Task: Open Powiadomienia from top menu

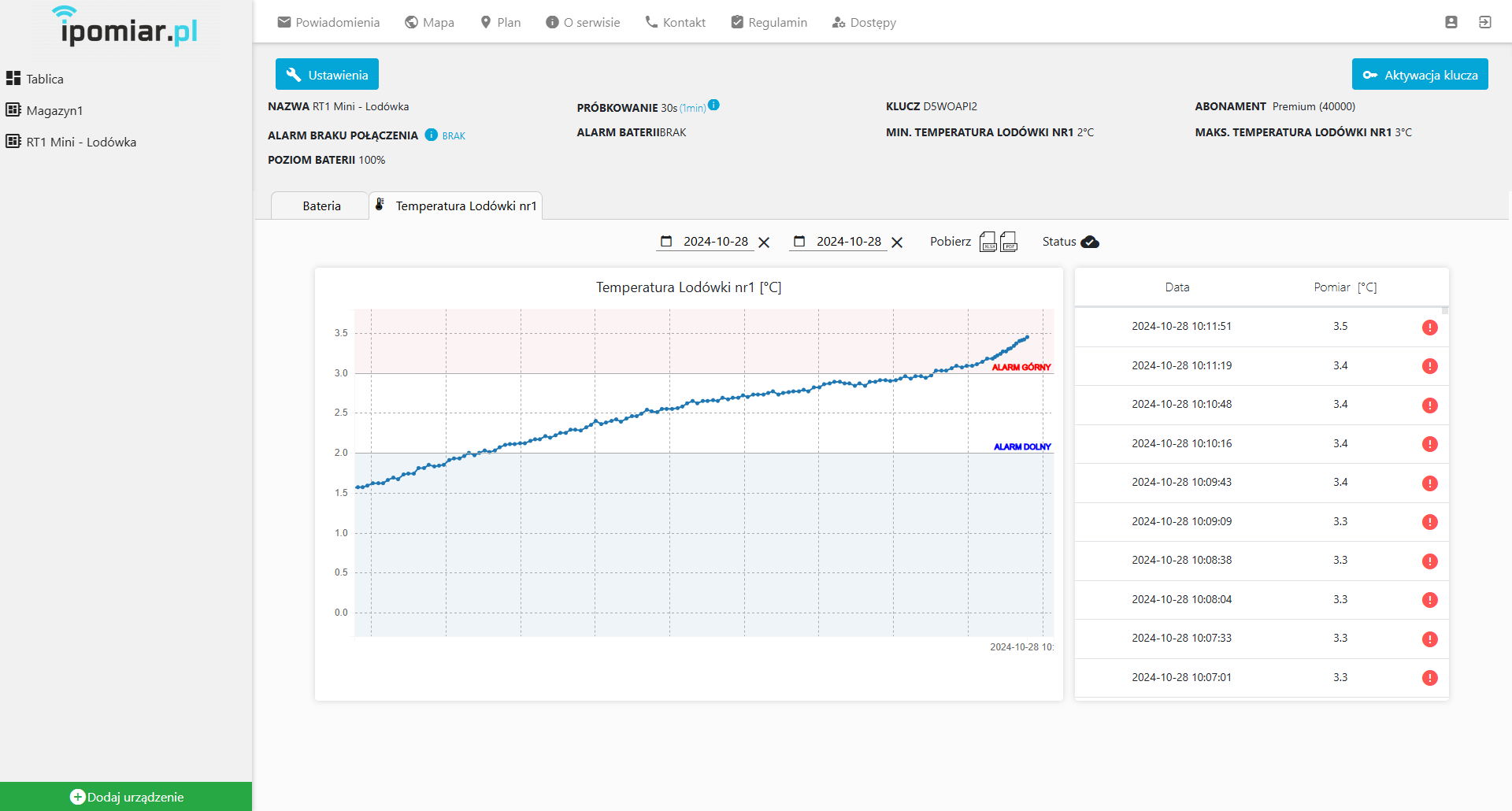Action: 328,22
